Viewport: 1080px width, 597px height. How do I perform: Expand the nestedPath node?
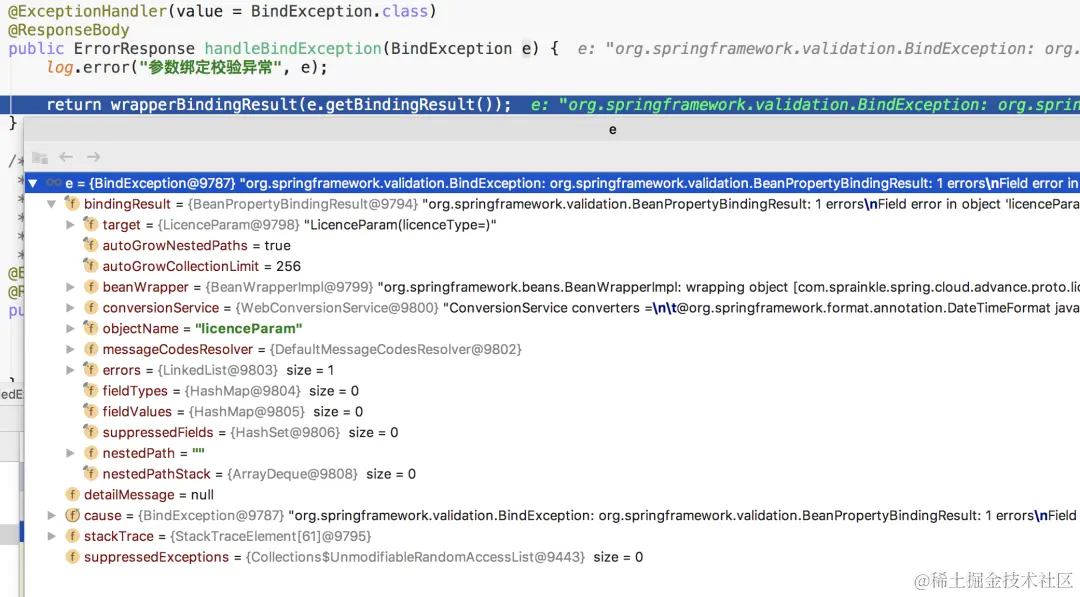70,453
